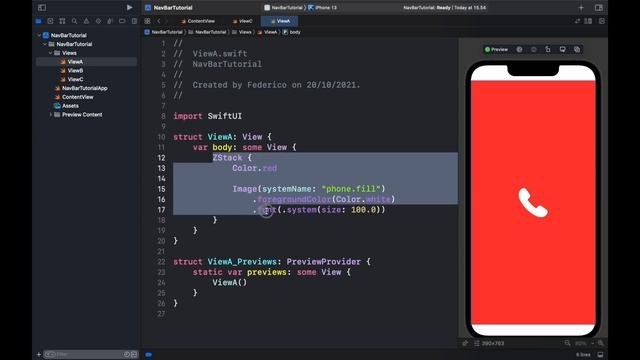Select the ViewA editor tab

(280, 21)
